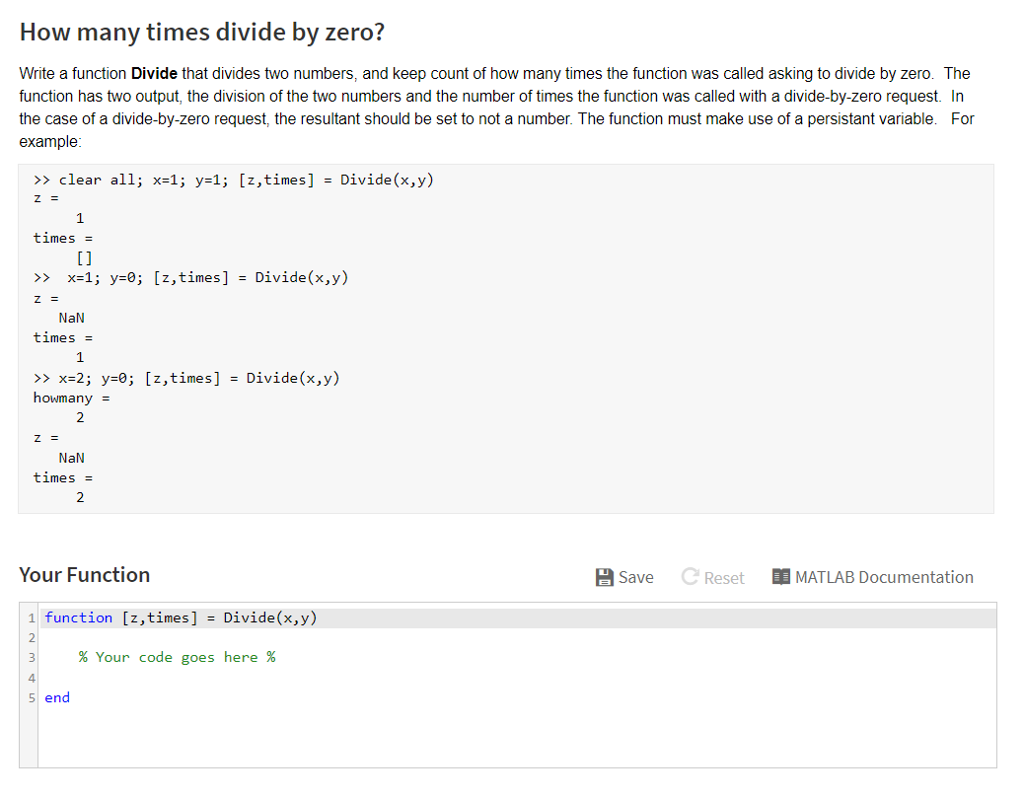Click the How many times divide by zero heading
This screenshot has width=1024, height=798.
201,32
